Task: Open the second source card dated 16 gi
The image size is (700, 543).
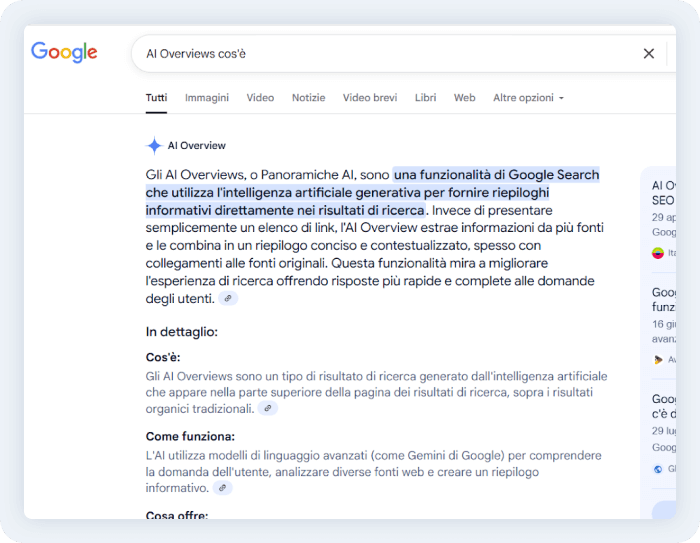Action: click(x=662, y=315)
